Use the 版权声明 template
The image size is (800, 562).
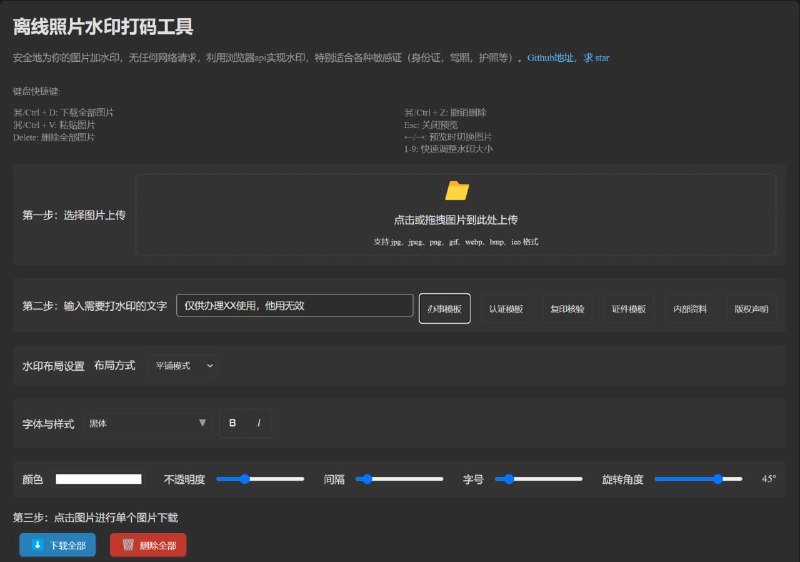(751, 308)
